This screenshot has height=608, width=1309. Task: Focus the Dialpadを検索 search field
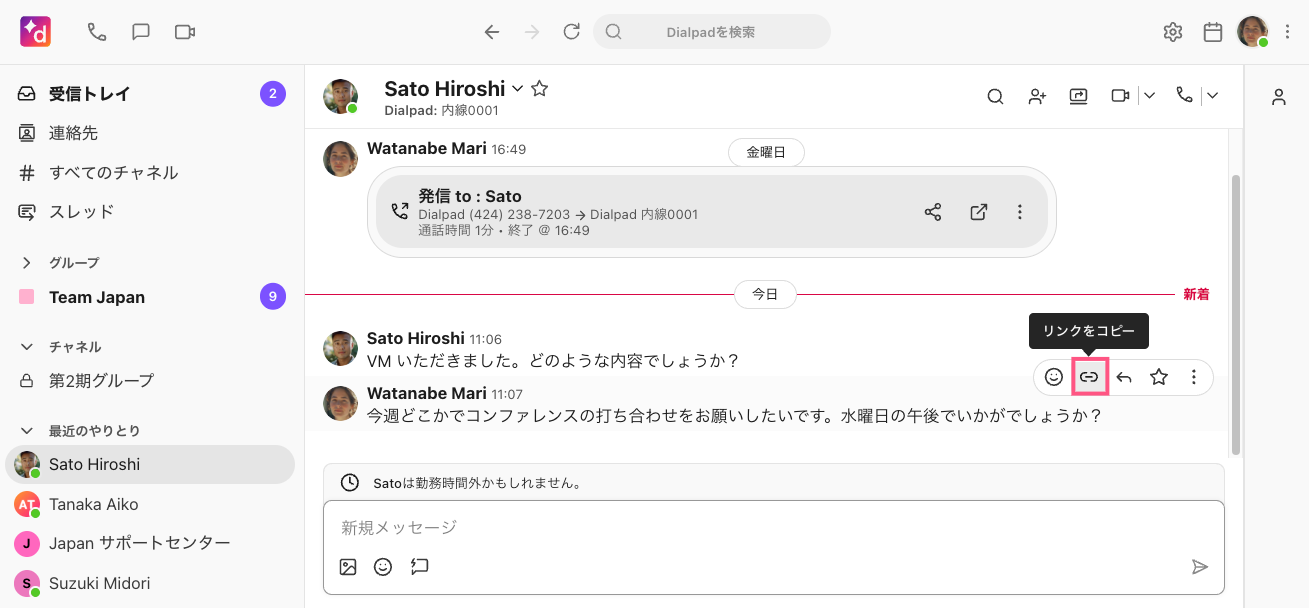pos(712,32)
